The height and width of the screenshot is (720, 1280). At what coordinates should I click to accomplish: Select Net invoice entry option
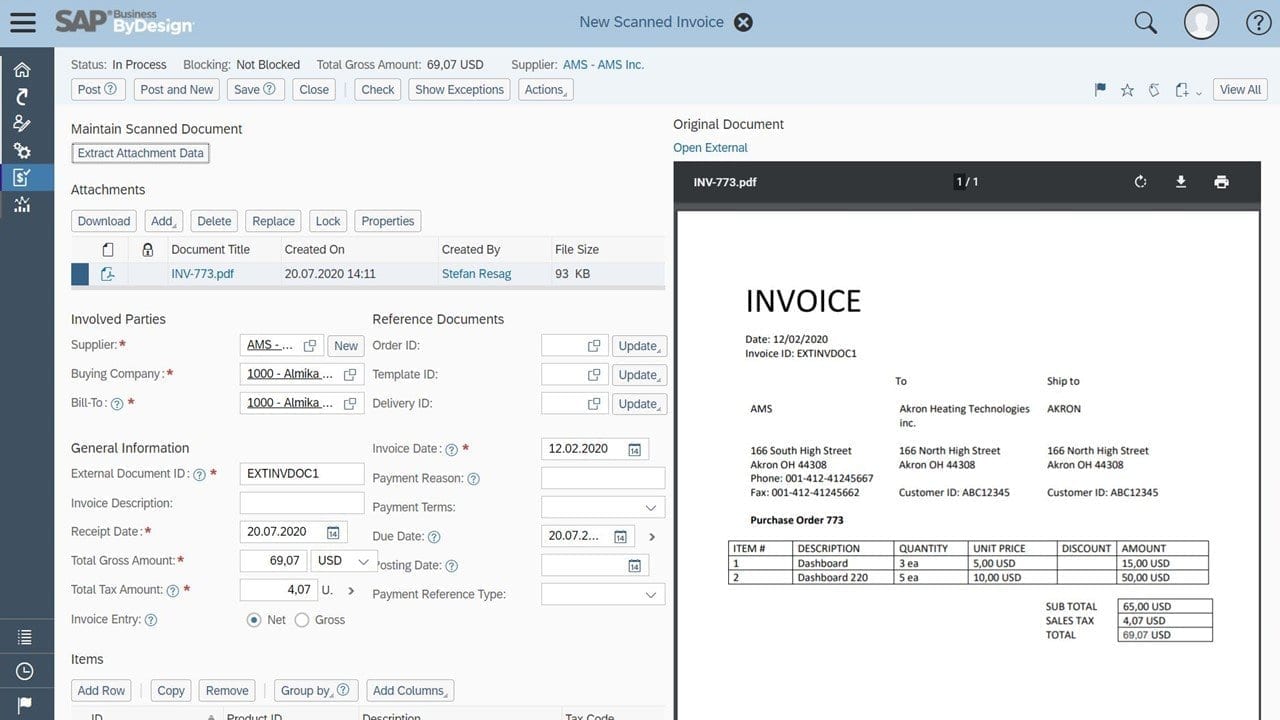pyautogui.click(x=254, y=620)
